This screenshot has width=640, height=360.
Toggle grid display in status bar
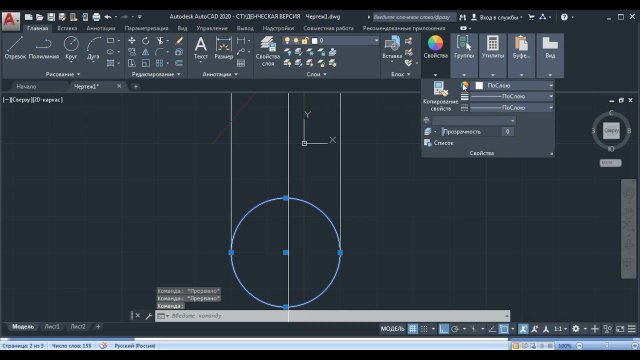(413, 329)
